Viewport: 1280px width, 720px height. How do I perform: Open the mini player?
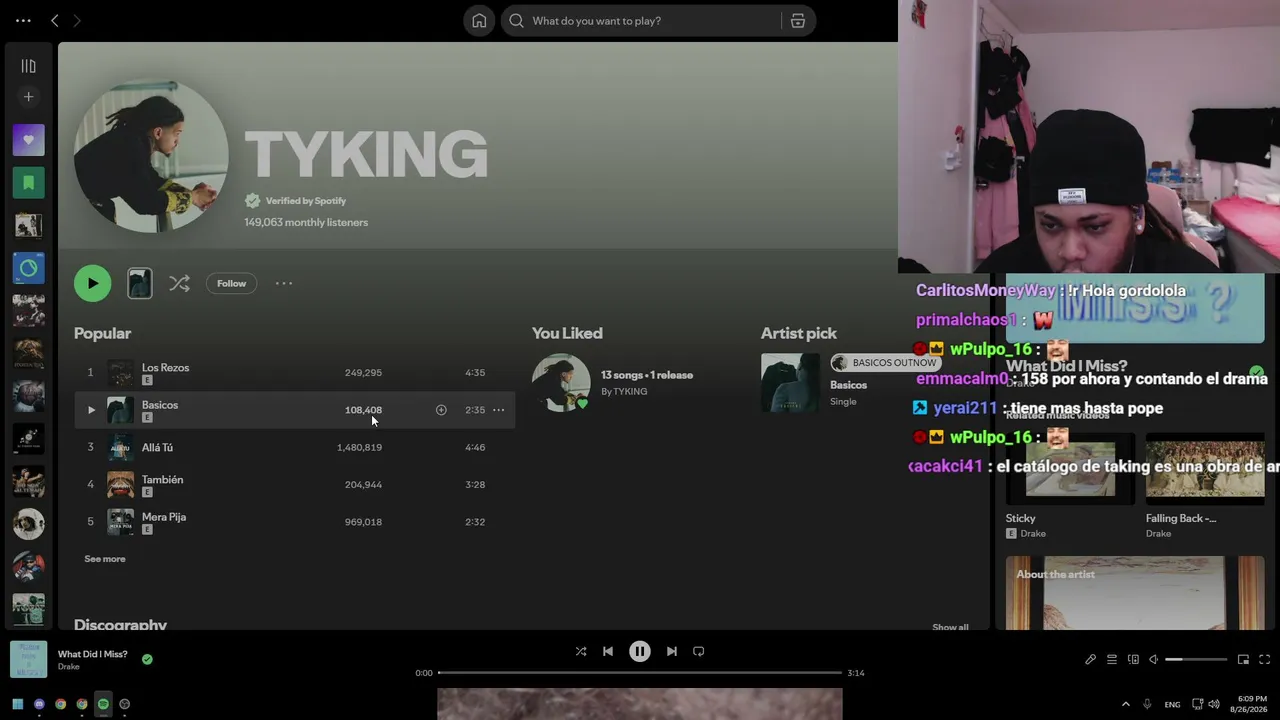[x=1243, y=660]
